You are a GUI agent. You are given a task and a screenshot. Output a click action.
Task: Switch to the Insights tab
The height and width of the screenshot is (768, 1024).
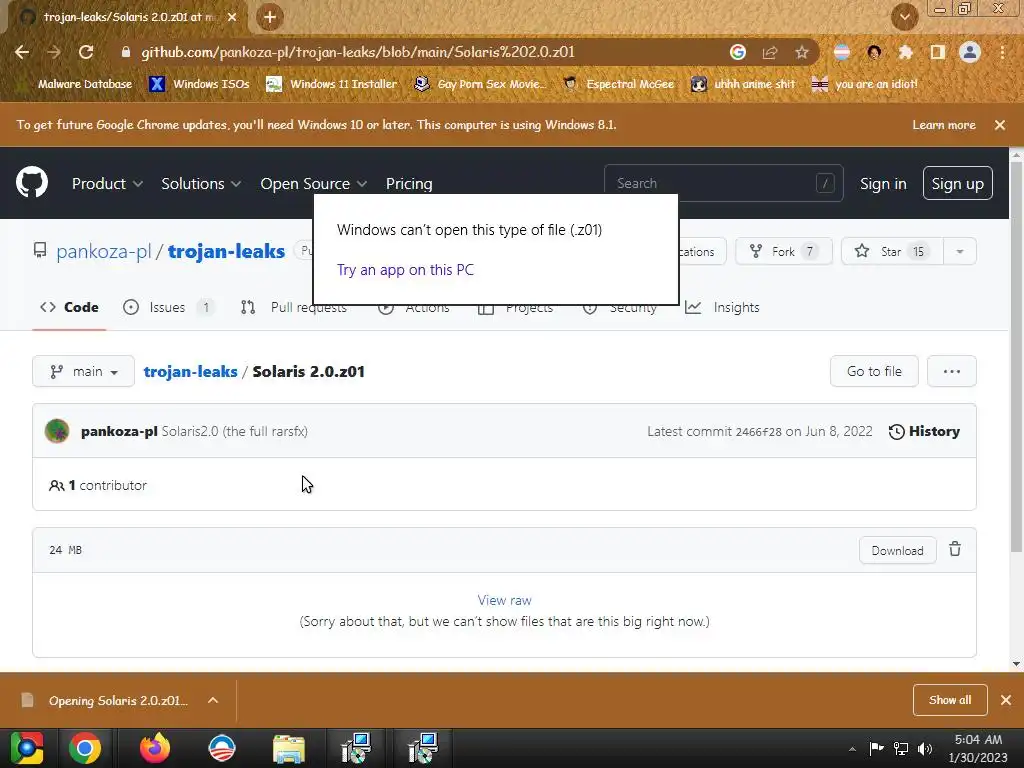pos(722,307)
